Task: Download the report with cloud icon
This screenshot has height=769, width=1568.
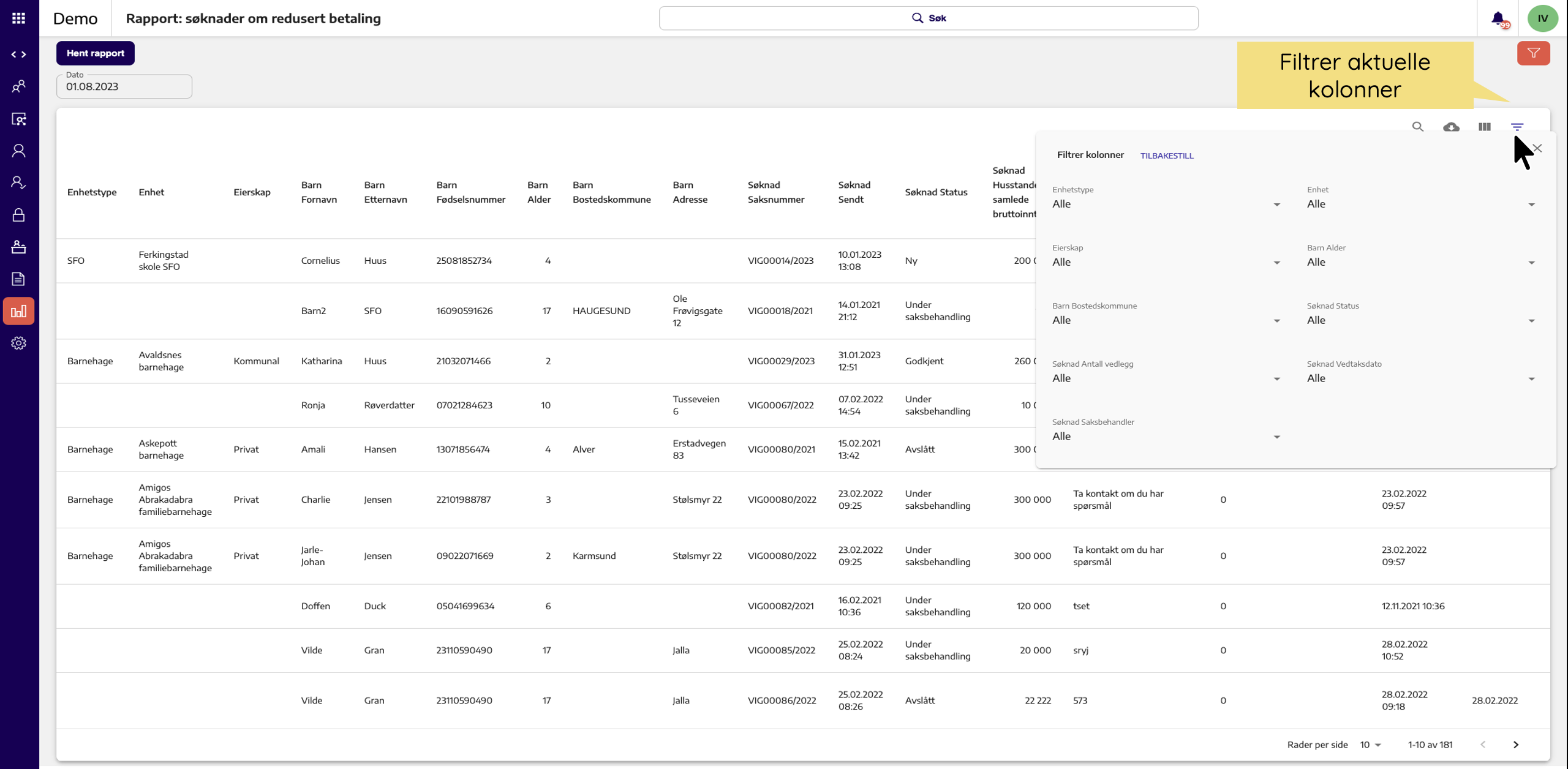Action: click(x=1451, y=127)
